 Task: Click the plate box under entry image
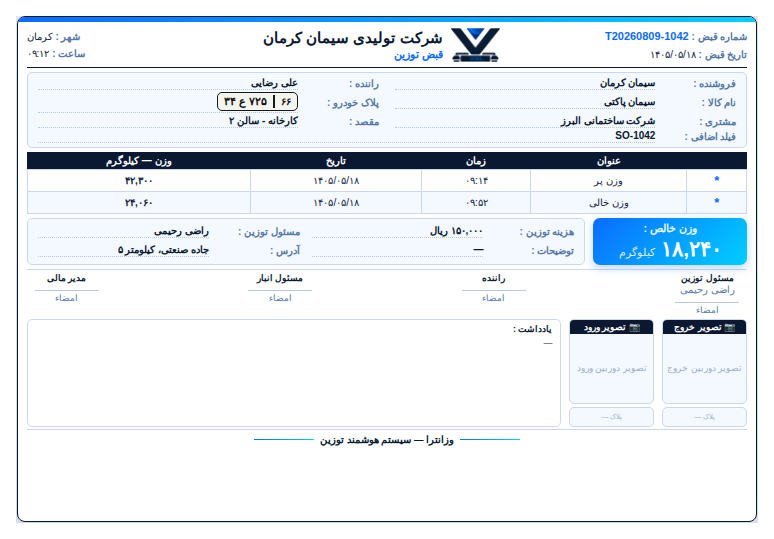(x=611, y=417)
